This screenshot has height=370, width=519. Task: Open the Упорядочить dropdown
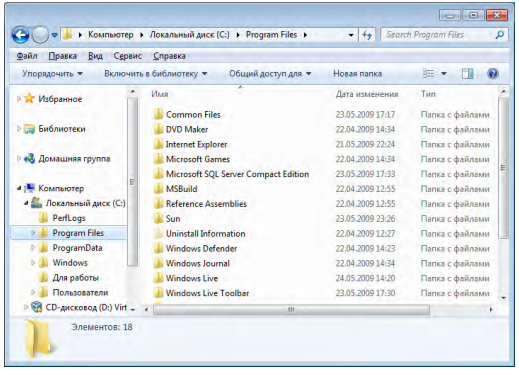(52, 73)
